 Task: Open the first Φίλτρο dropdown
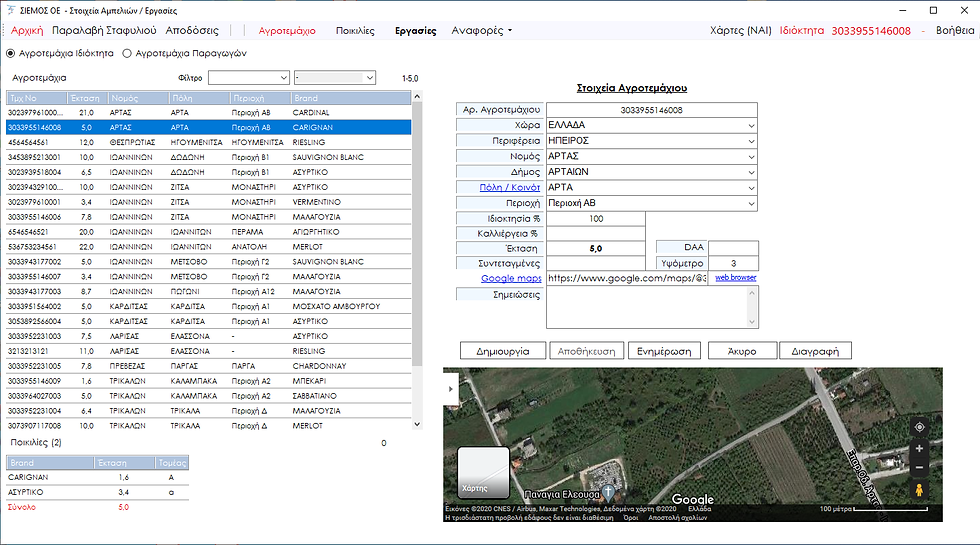[249, 78]
